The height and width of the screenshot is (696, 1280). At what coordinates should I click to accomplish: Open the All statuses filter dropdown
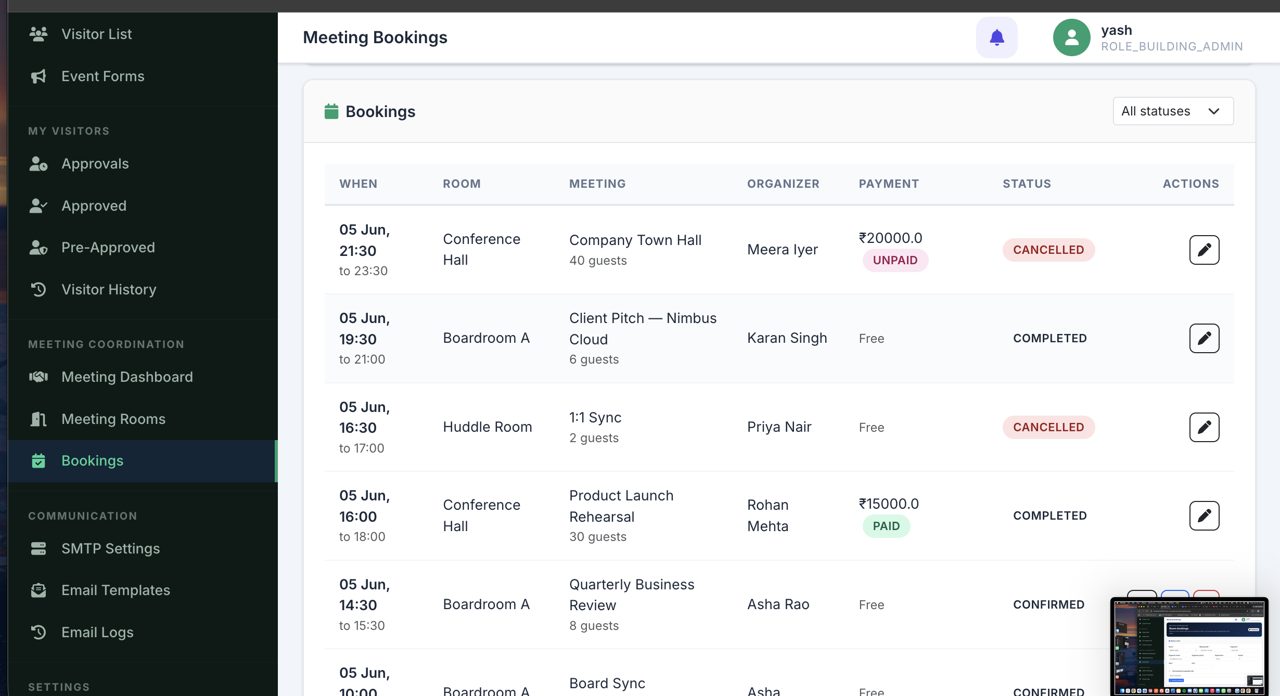[1173, 111]
